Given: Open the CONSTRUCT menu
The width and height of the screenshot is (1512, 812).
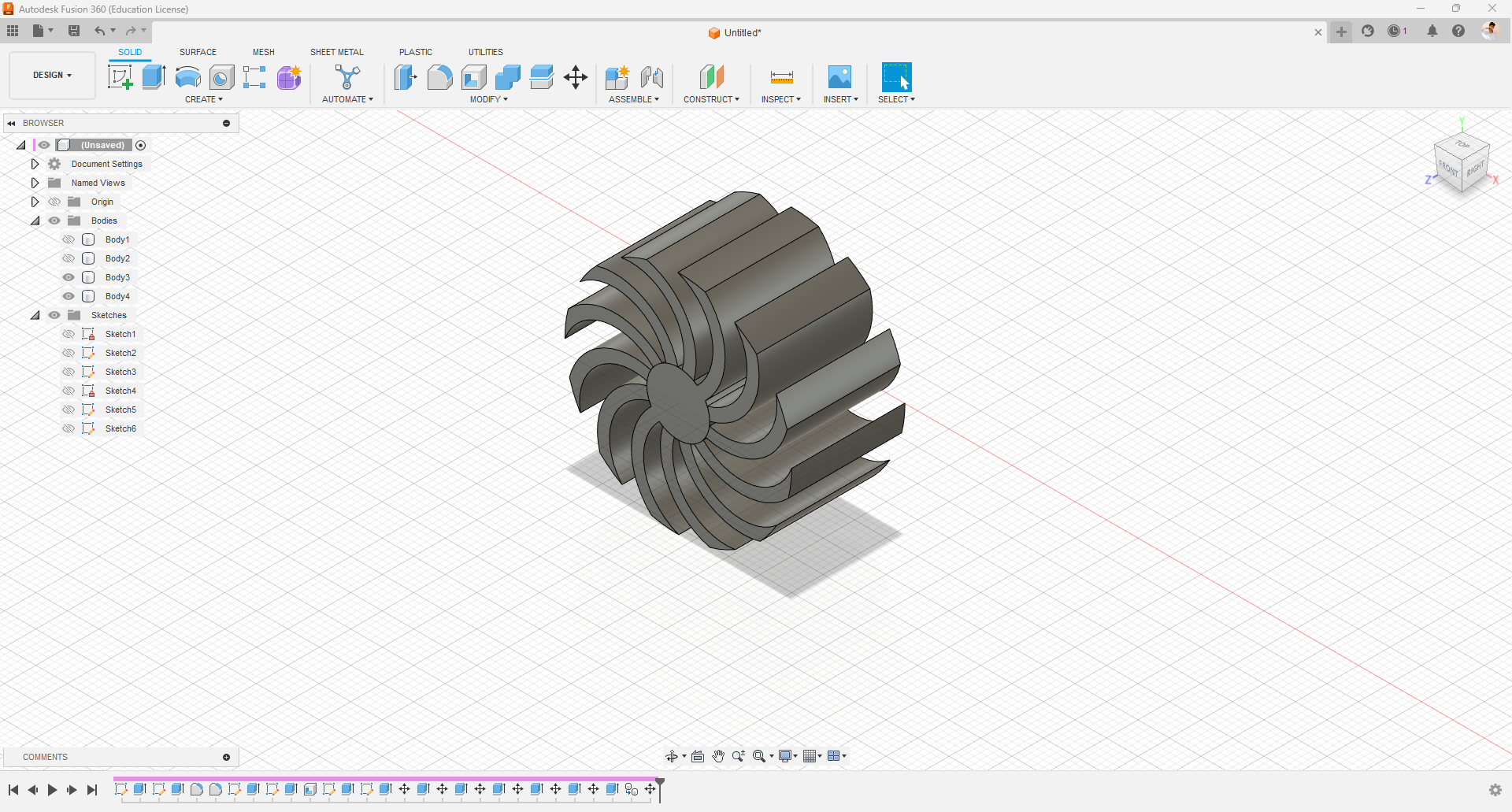Looking at the screenshot, I should point(711,99).
